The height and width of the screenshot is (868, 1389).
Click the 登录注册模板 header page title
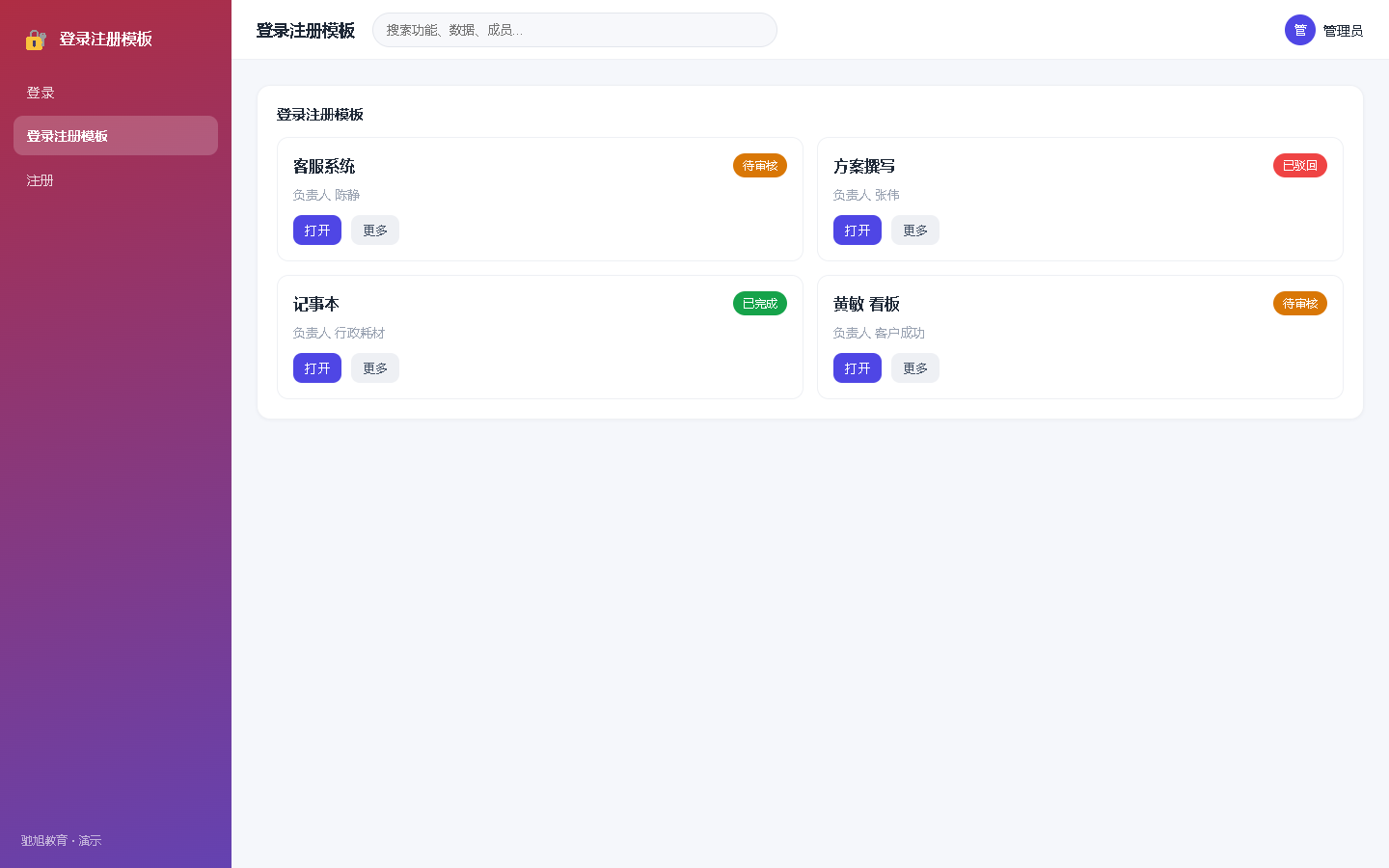click(306, 31)
